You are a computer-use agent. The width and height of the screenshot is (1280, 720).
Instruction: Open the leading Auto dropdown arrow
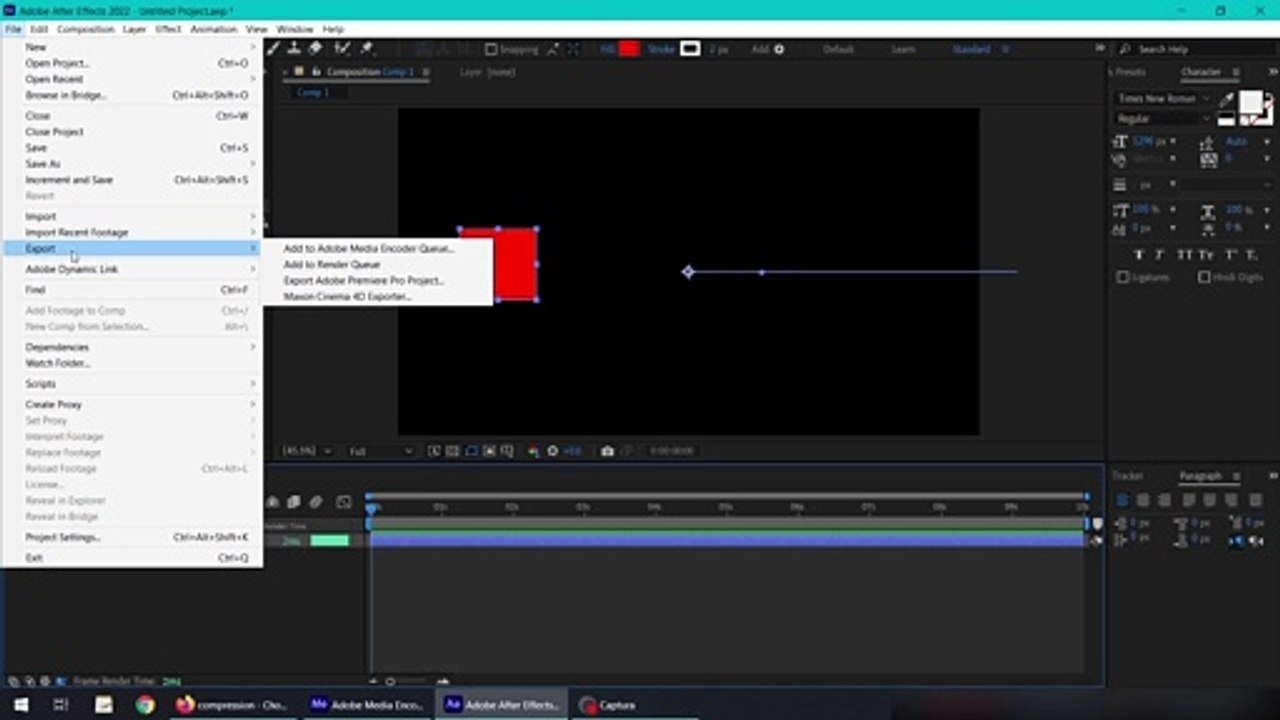click(x=1267, y=142)
